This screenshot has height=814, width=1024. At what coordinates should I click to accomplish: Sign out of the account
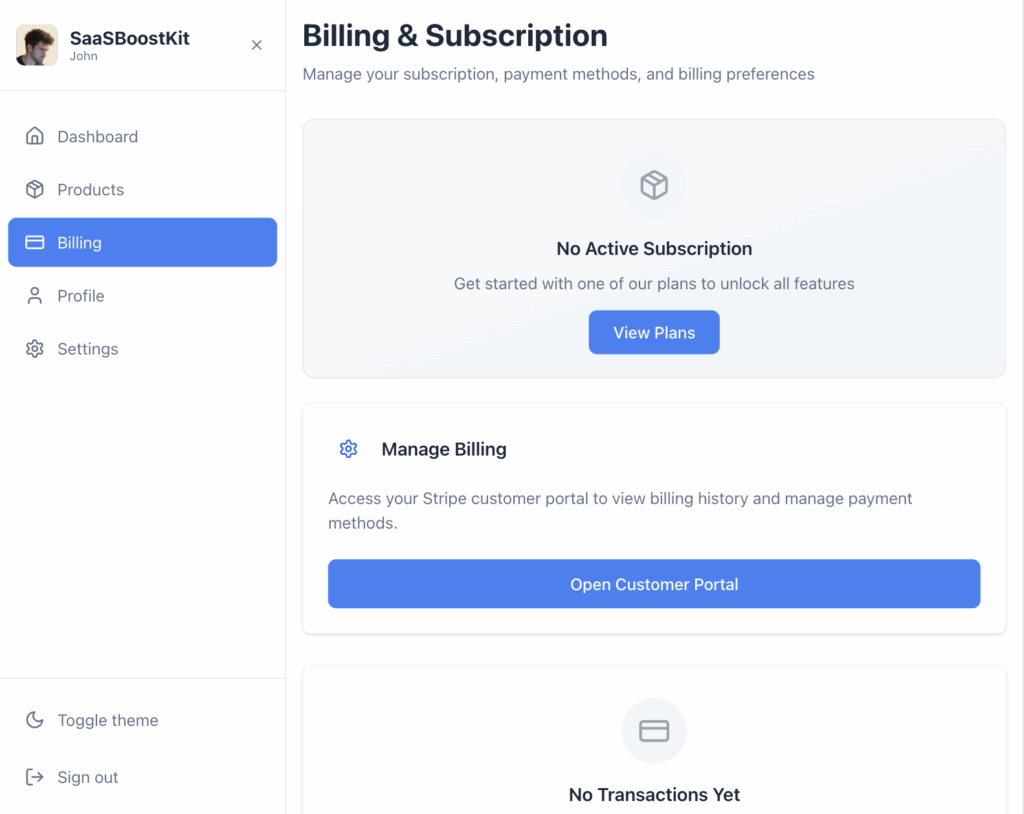pyautogui.click(x=88, y=777)
